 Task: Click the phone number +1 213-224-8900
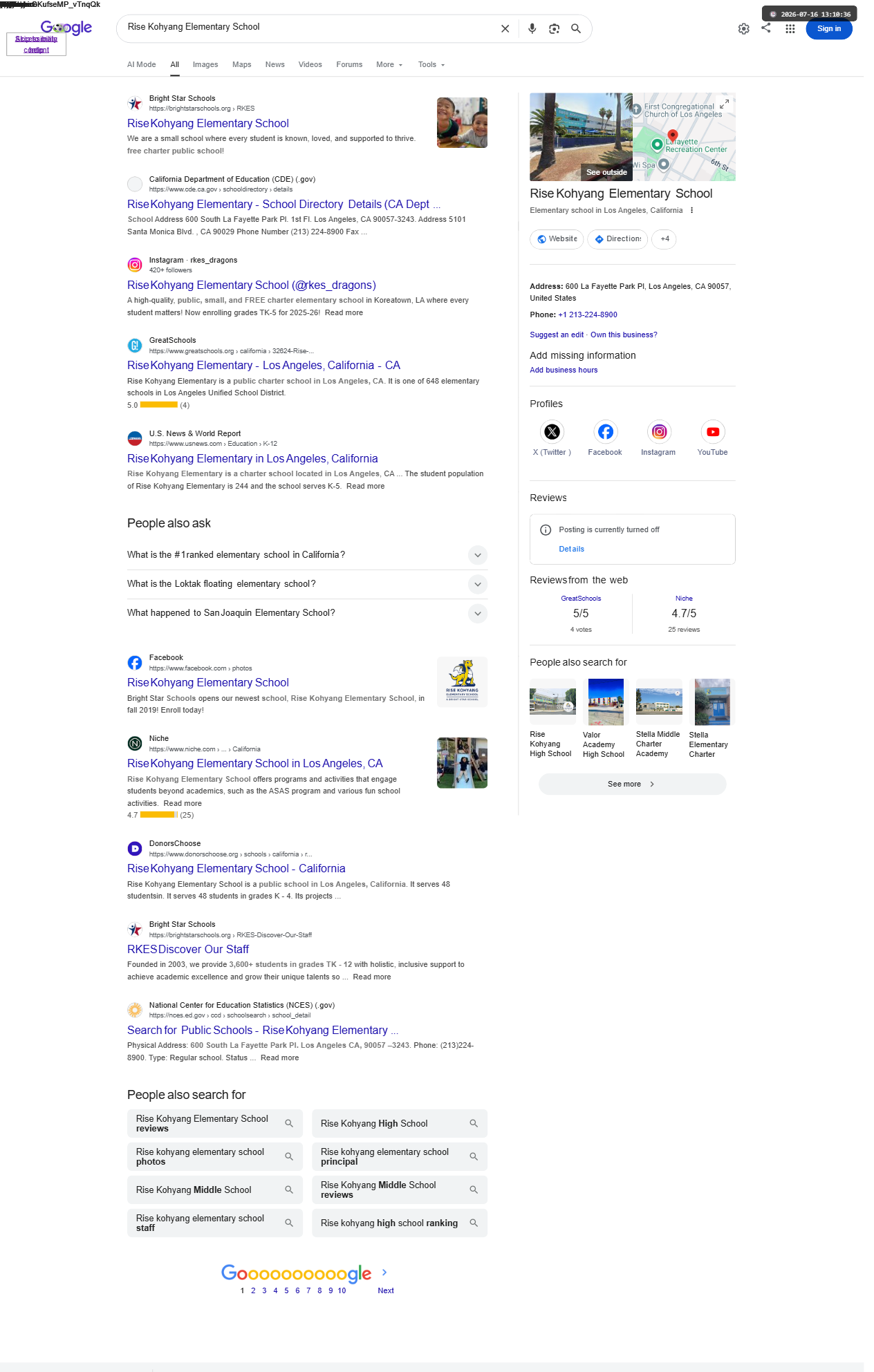click(588, 315)
